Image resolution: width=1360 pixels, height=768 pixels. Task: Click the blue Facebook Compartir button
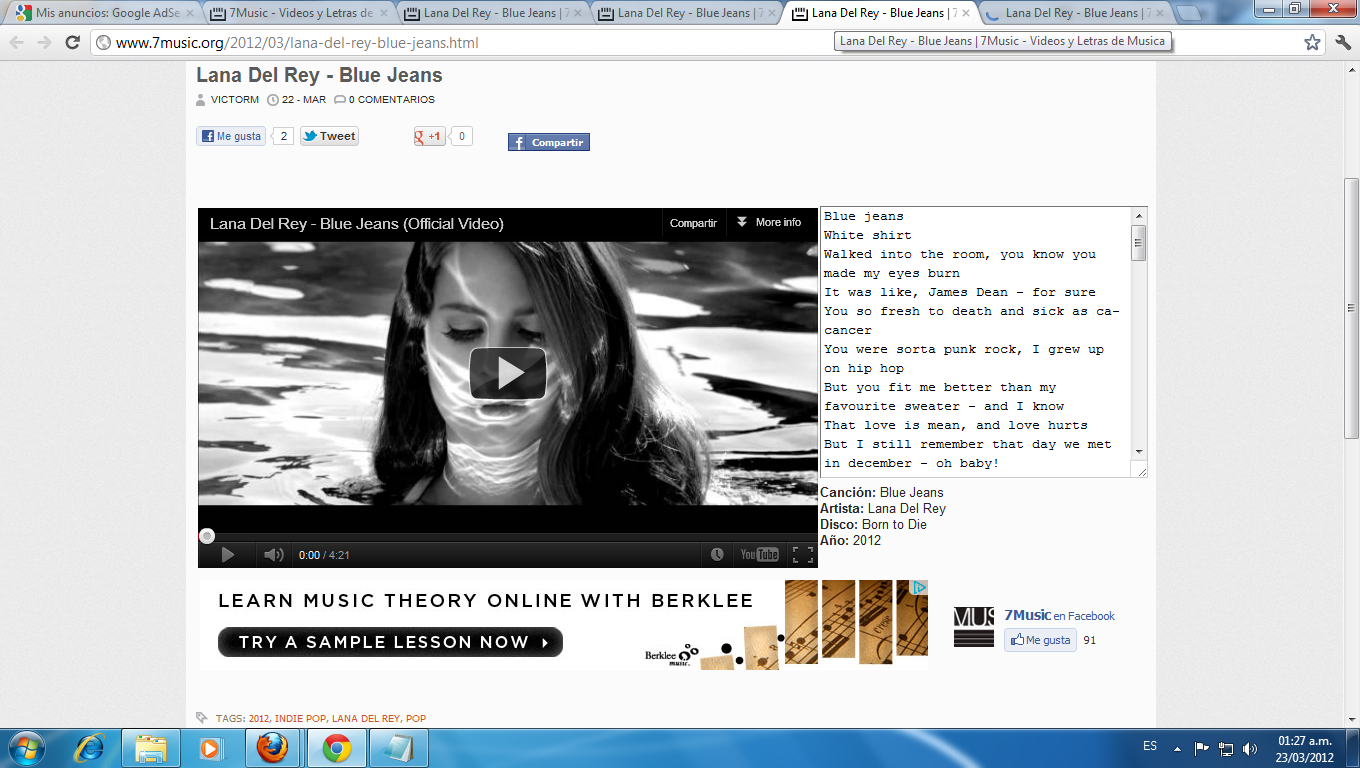tap(549, 142)
